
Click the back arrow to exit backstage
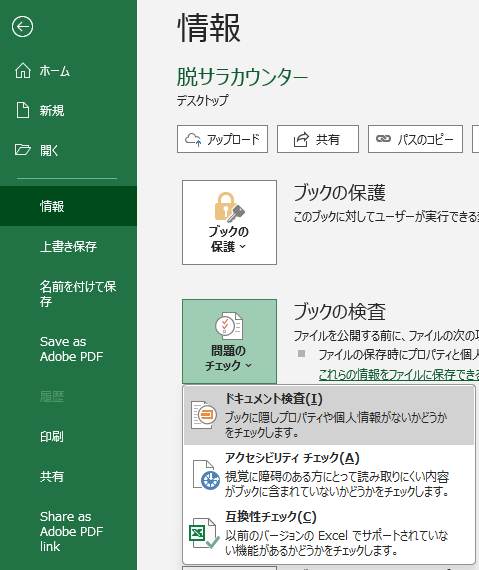pyautogui.click(x=23, y=27)
